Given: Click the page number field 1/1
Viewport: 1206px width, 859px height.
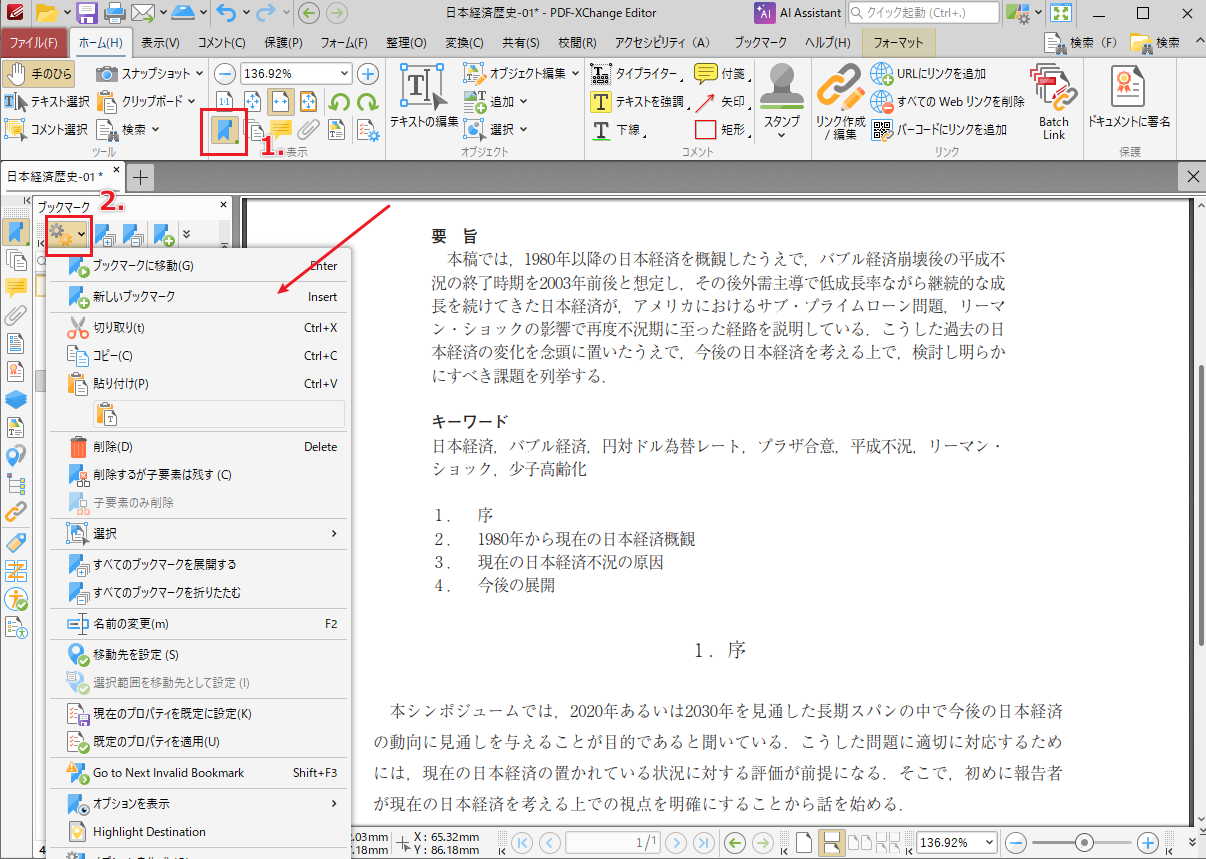Looking at the screenshot, I should tap(612, 843).
